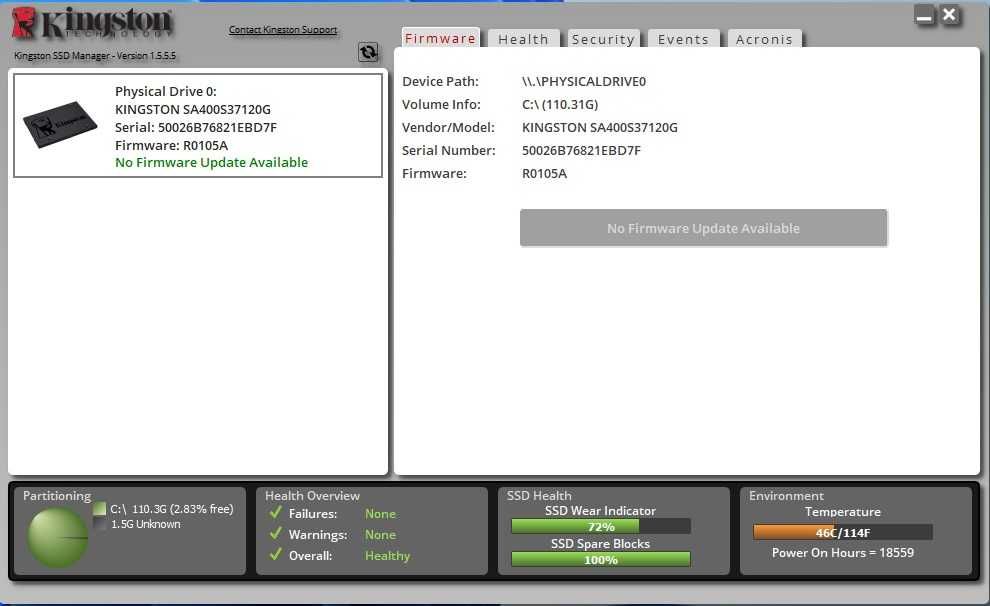This screenshot has width=990, height=606.
Task: Click the Kingston SSD Manager version text
Action: 95,56
